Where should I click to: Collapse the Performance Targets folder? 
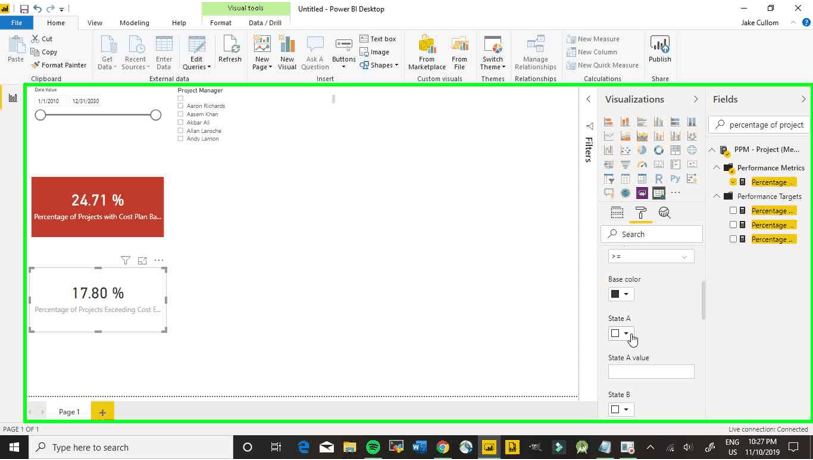click(x=716, y=196)
